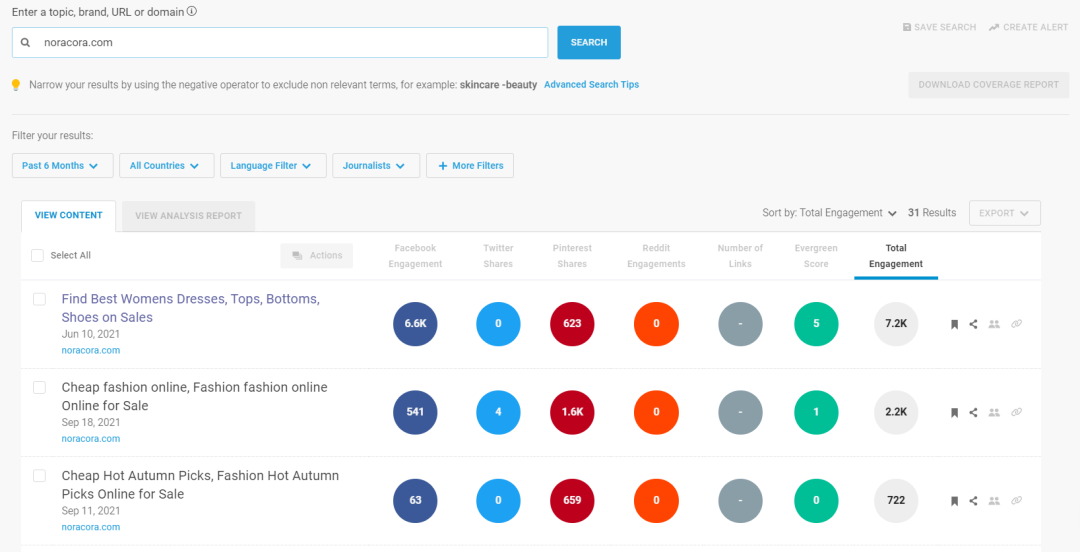Click the lightbulb tip icon
This screenshot has height=552, width=1080.
pos(16,85)
